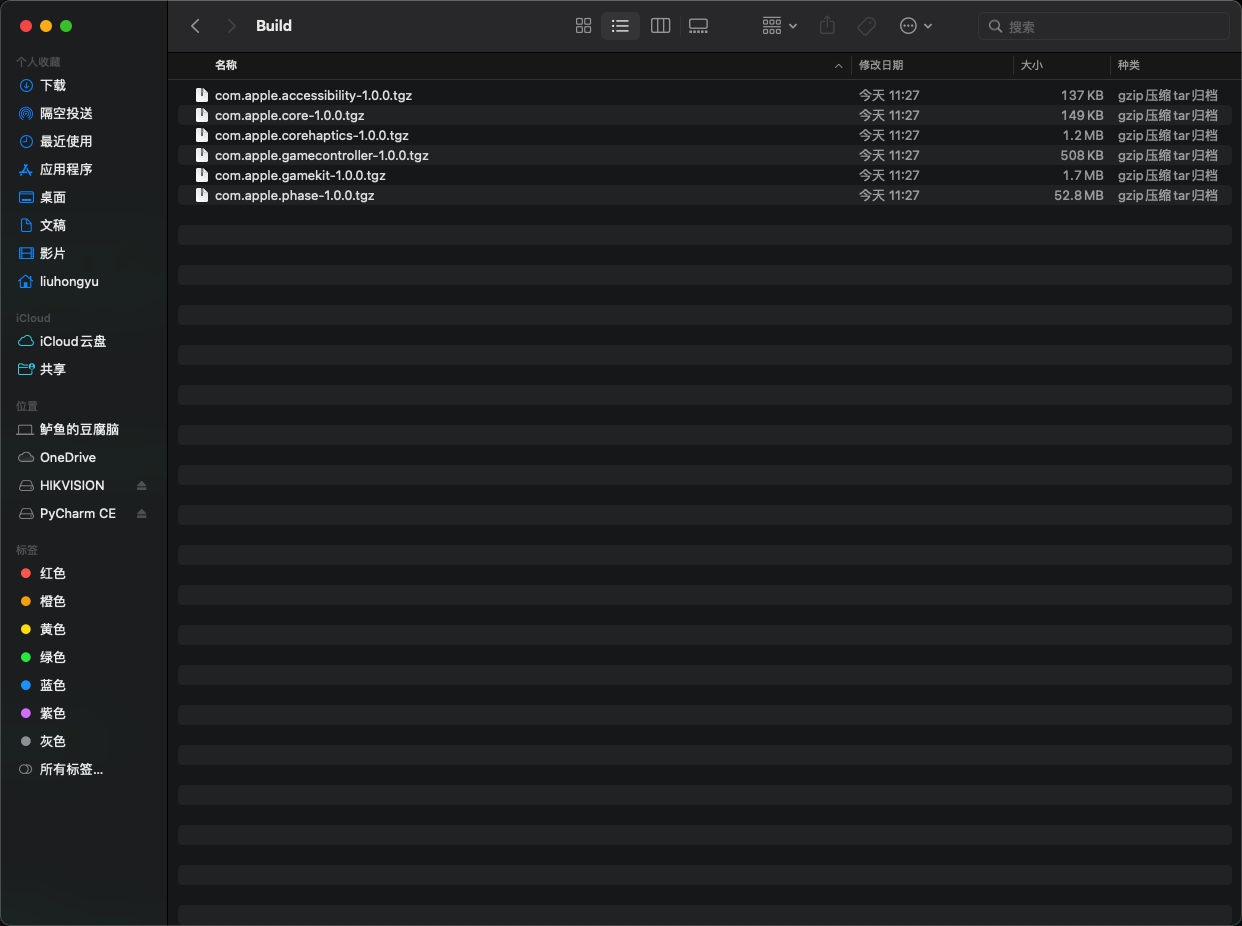Sort by the 名称 column header

point(226,65)
